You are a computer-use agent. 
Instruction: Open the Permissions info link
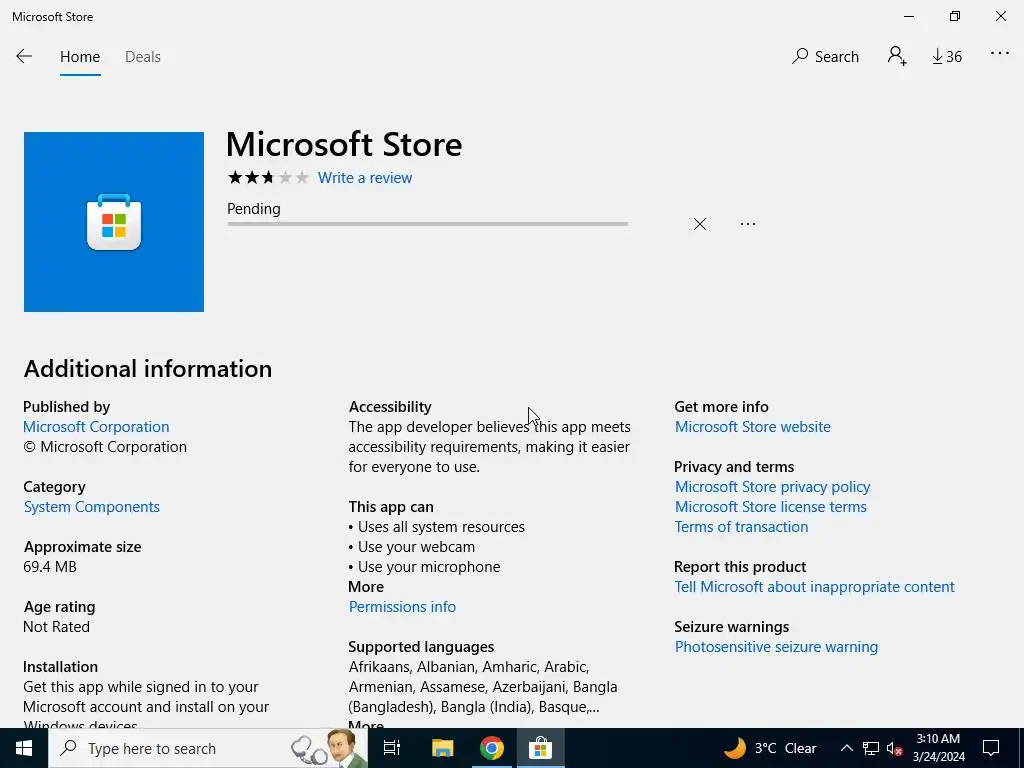(402, 607)
